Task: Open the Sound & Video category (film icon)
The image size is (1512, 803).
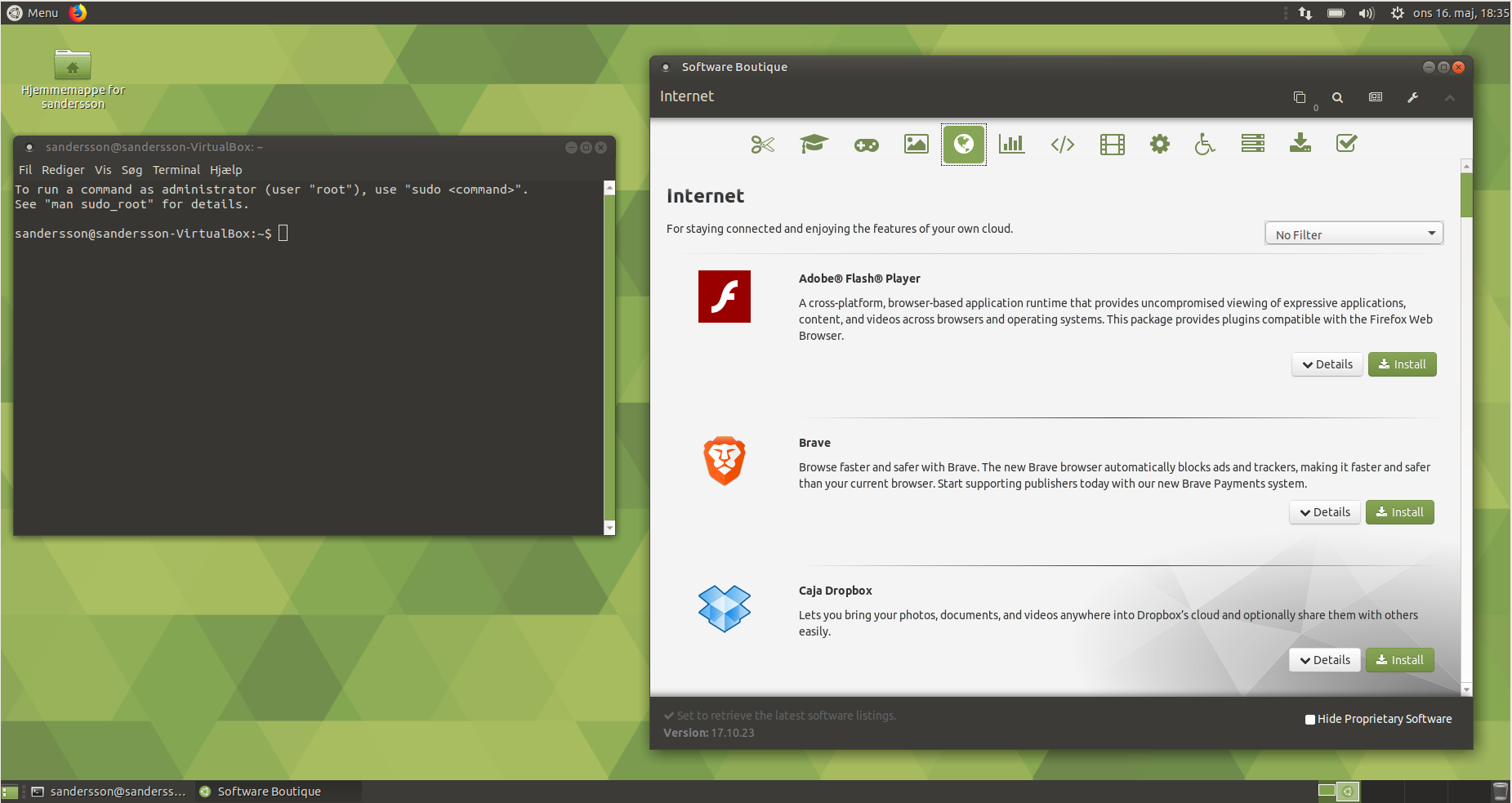Action: [1112, 145]
